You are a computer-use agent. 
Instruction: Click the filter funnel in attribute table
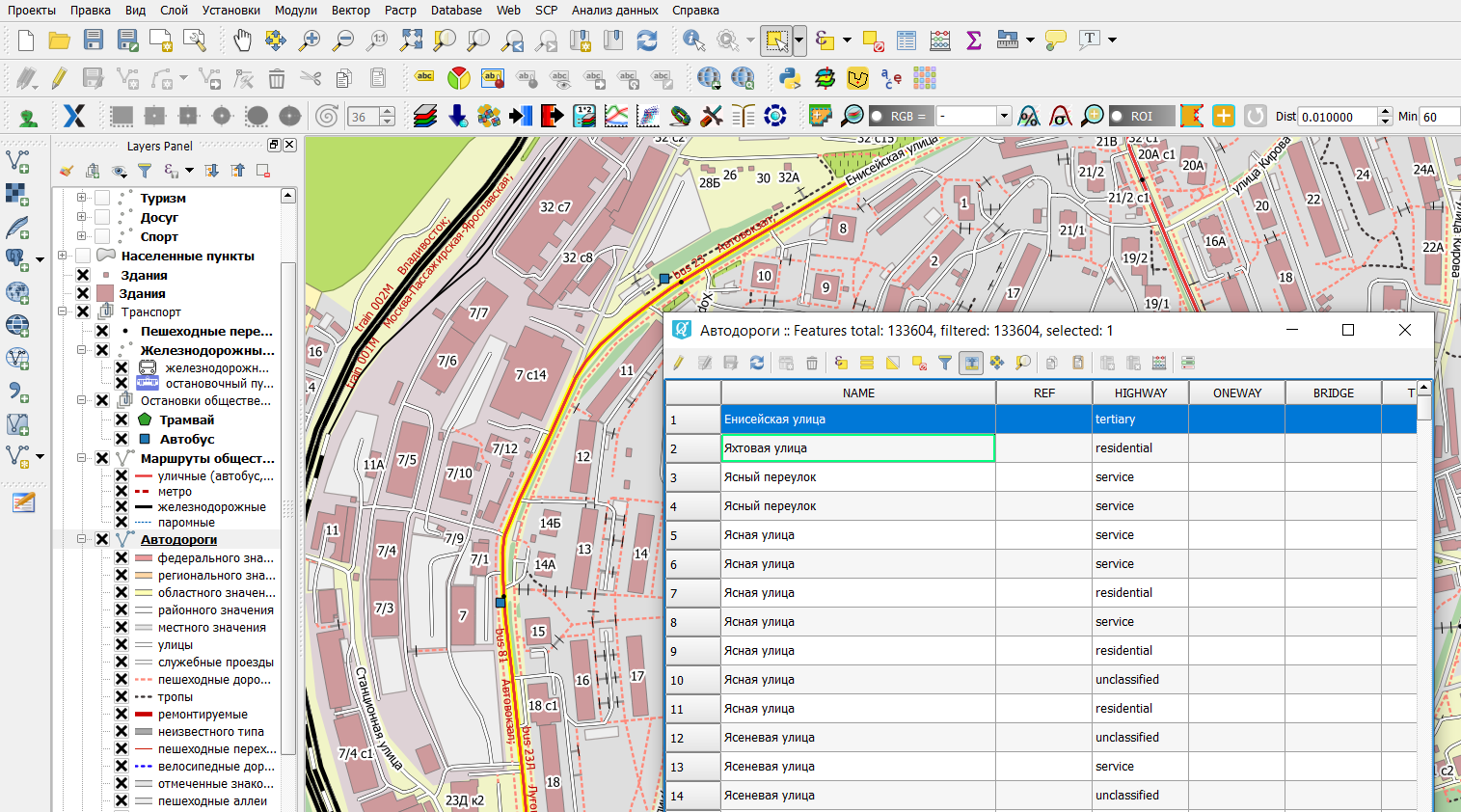[x=945, y=363]
